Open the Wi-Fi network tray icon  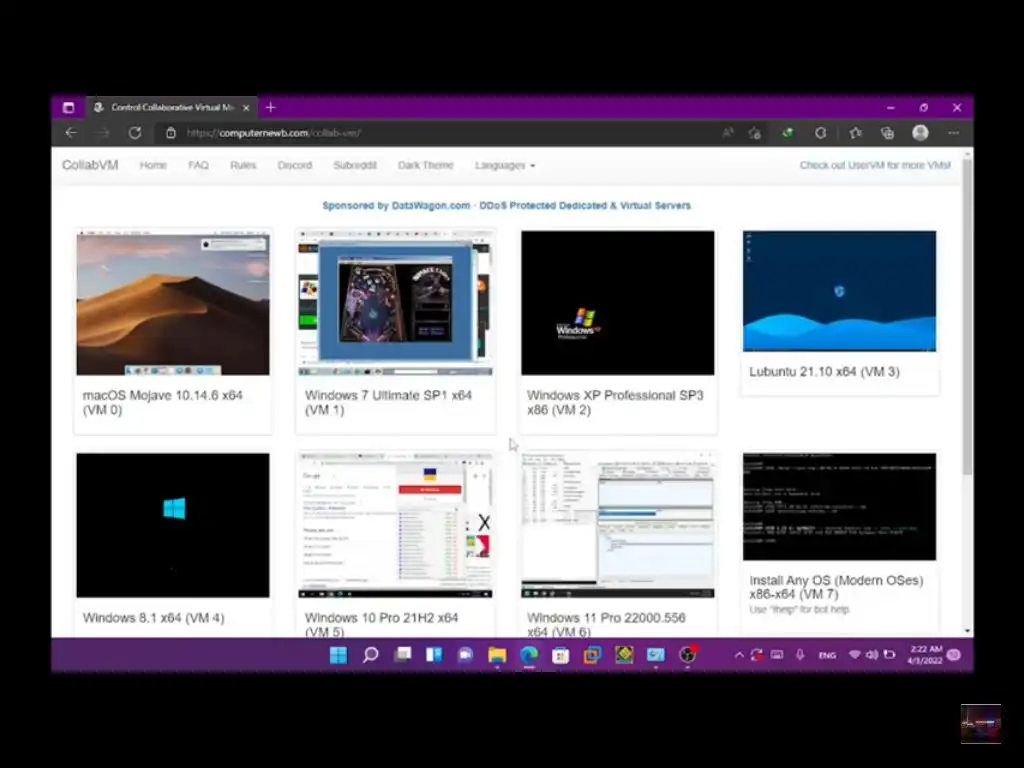tap(854, 654)
